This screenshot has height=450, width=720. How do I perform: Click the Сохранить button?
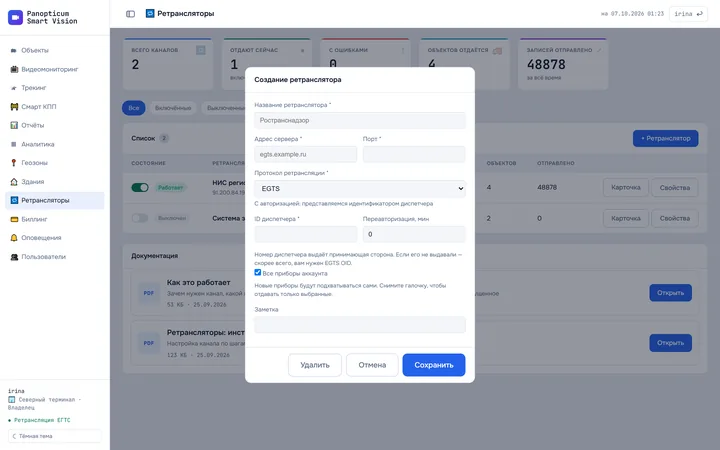pos(434,365)
